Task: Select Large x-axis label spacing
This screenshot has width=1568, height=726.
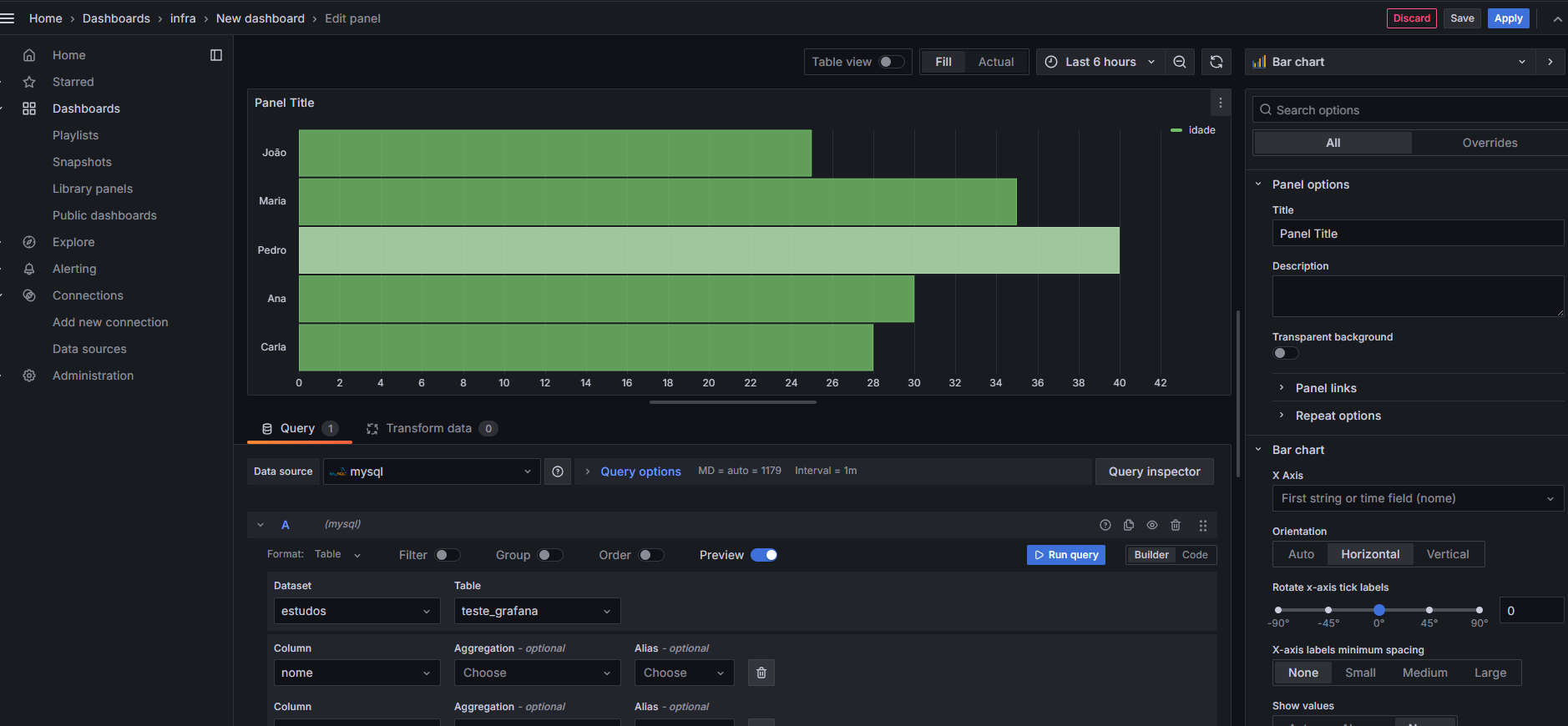Action: [x=1490, y=673]
